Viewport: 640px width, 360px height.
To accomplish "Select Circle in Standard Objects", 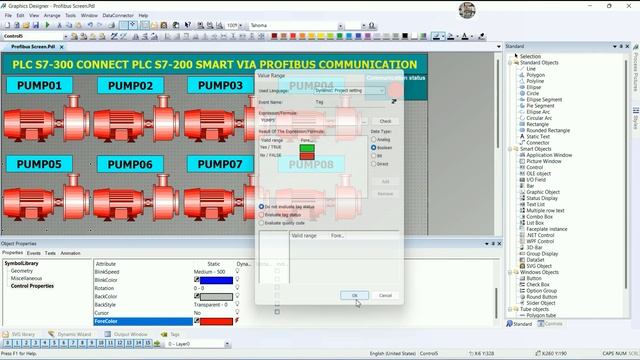I will (532, 93).
